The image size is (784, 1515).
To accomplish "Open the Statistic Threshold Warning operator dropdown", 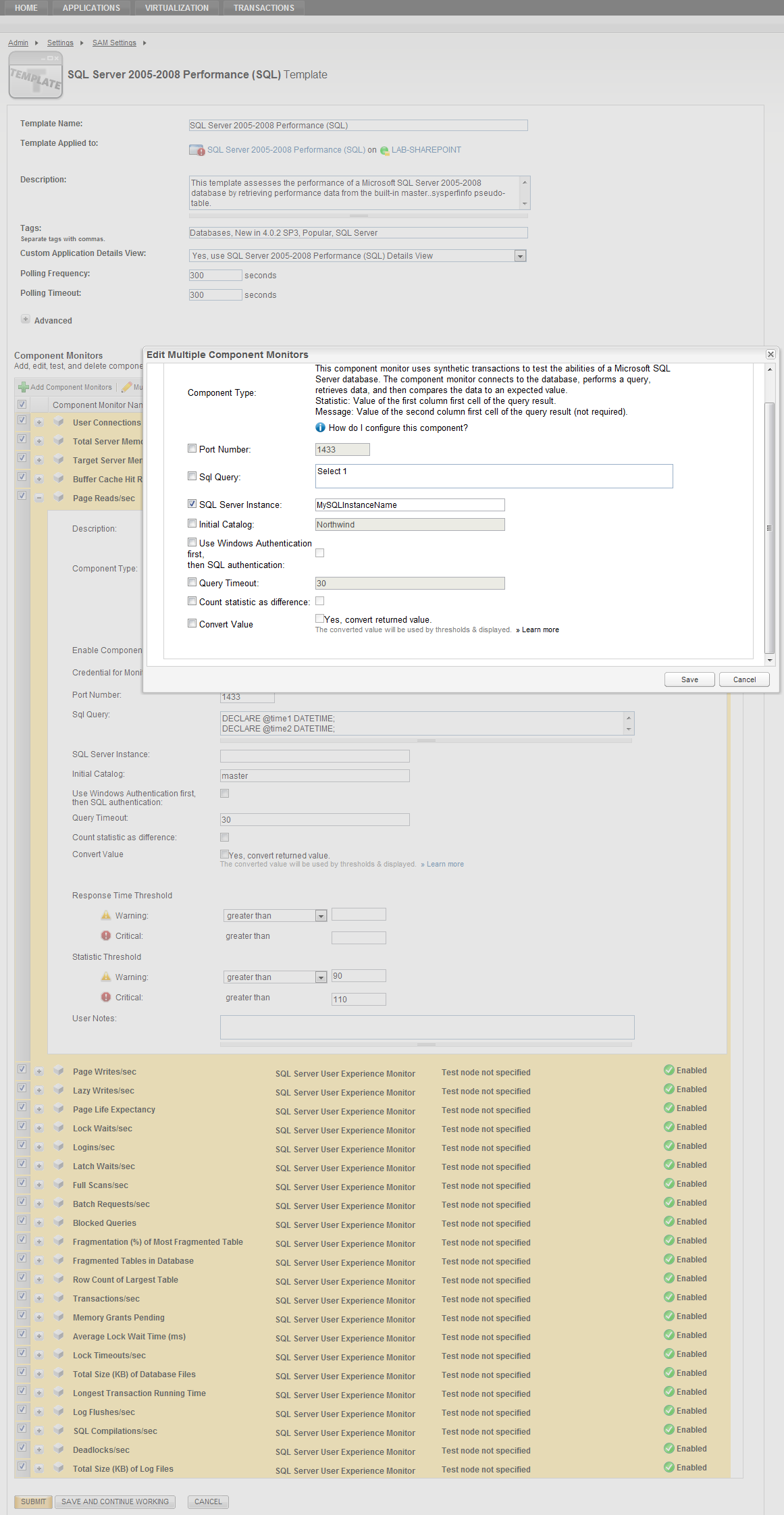I will tap(321, 977).
